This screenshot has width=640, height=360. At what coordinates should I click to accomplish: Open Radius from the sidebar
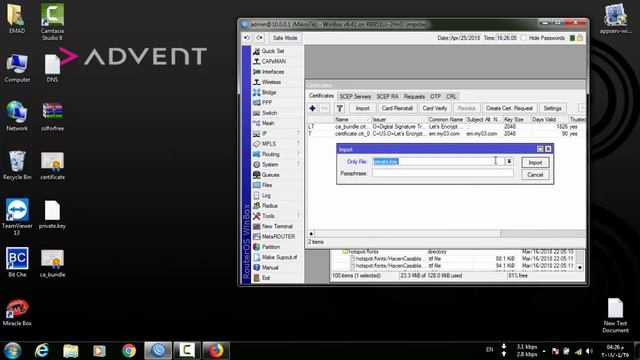pyautogui.click(x=269, y=206)
